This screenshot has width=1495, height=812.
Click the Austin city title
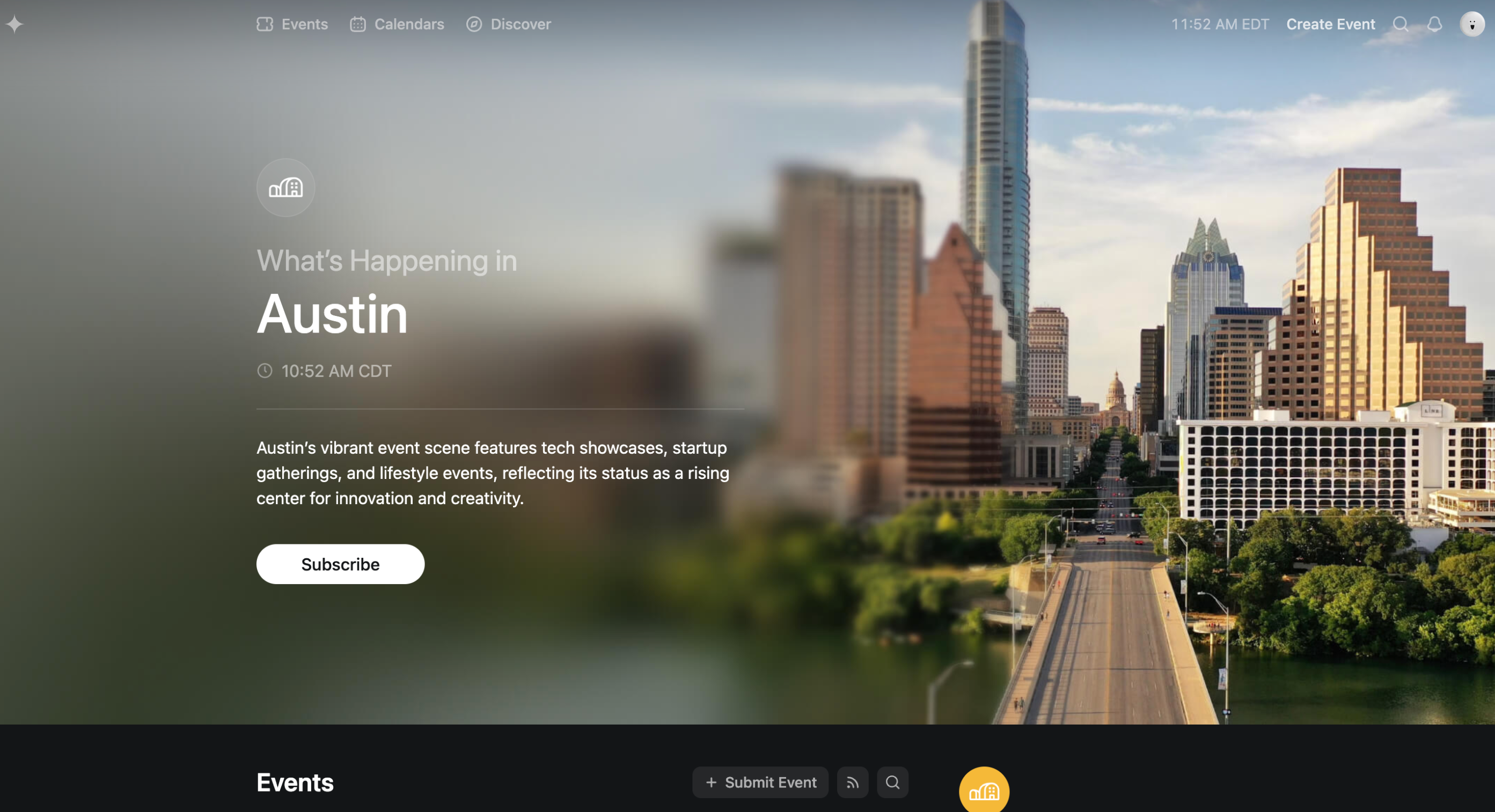tap(332, 314)
